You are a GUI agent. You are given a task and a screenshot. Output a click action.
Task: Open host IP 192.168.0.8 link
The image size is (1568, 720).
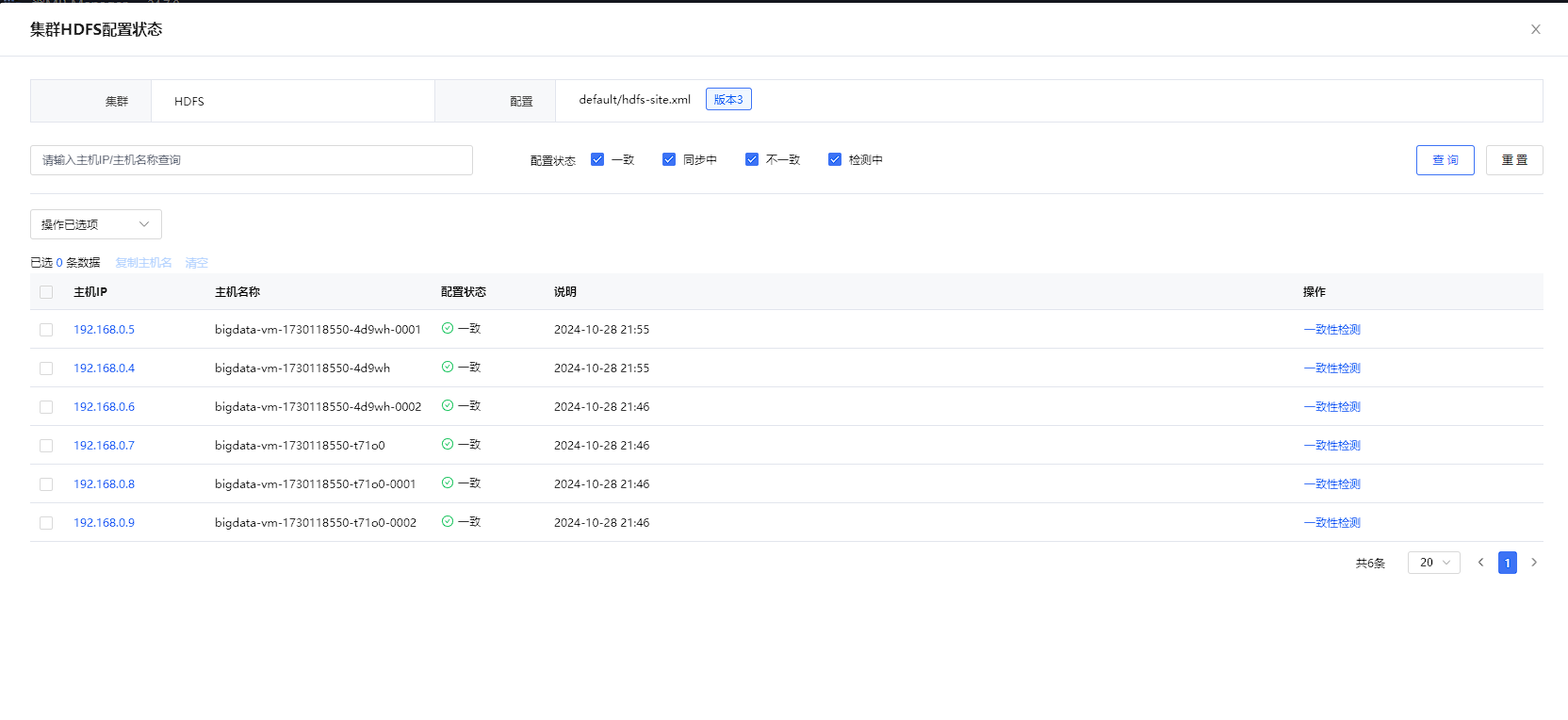(104, 484)
